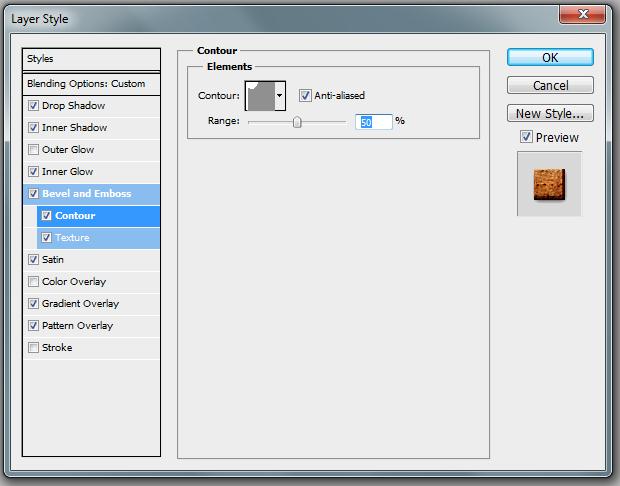Click the New Style button
This screenshot has width=620, height=486.
tap(550, 113)
